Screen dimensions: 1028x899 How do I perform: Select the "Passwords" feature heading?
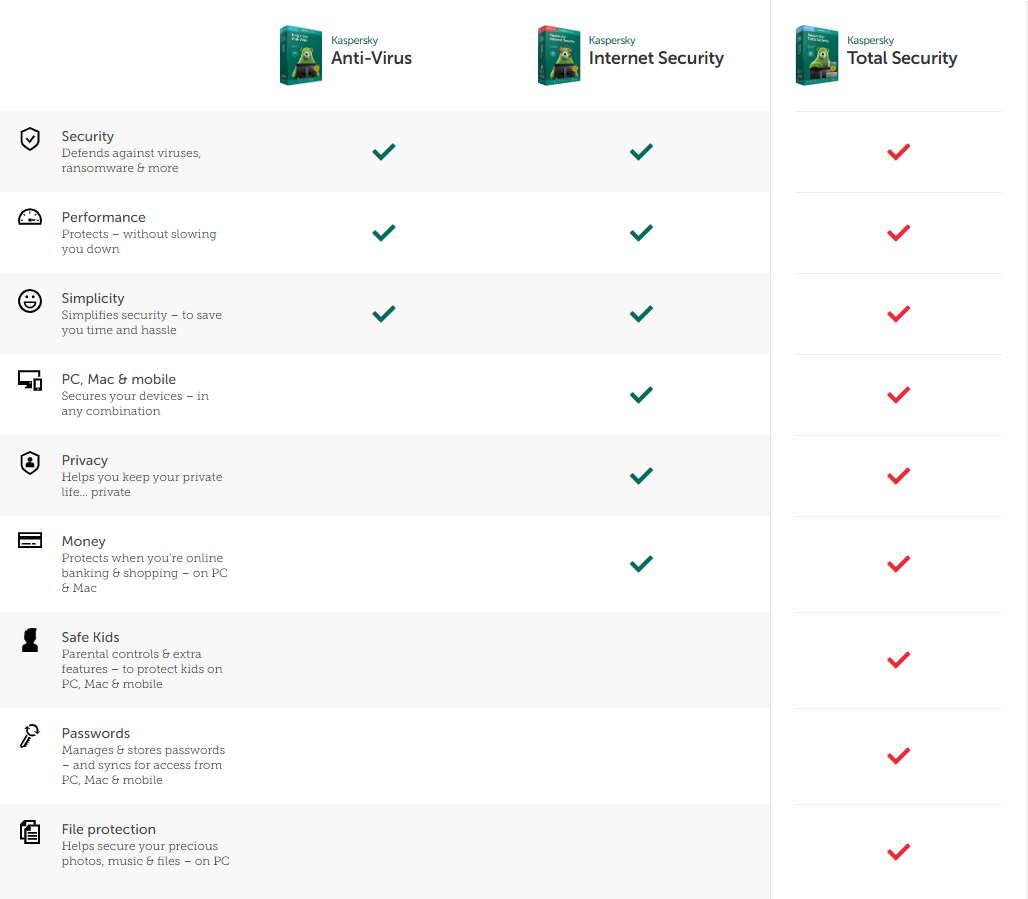[x=96, y=733]
